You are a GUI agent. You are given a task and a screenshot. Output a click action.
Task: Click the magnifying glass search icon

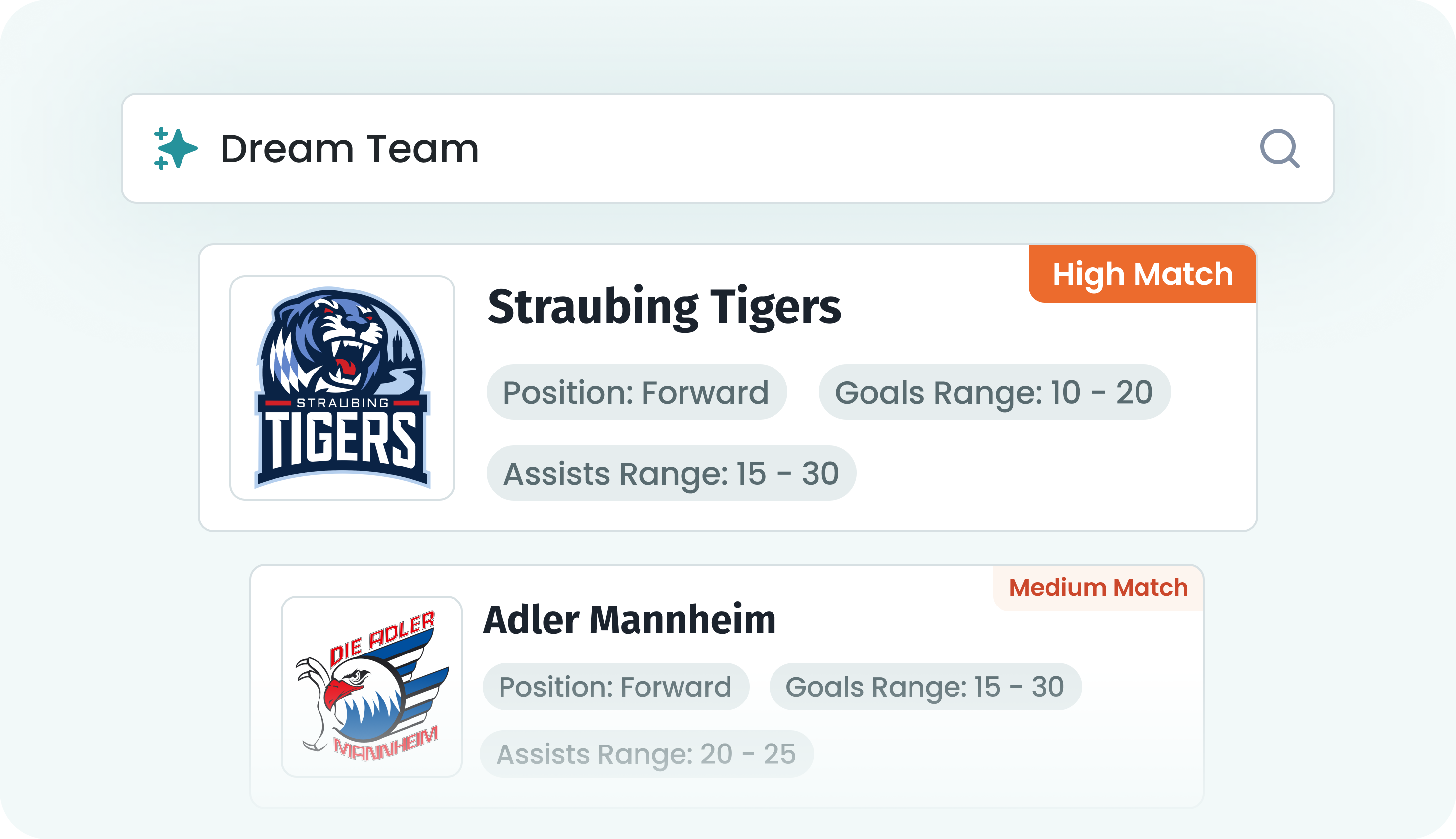coord(1279,149)
